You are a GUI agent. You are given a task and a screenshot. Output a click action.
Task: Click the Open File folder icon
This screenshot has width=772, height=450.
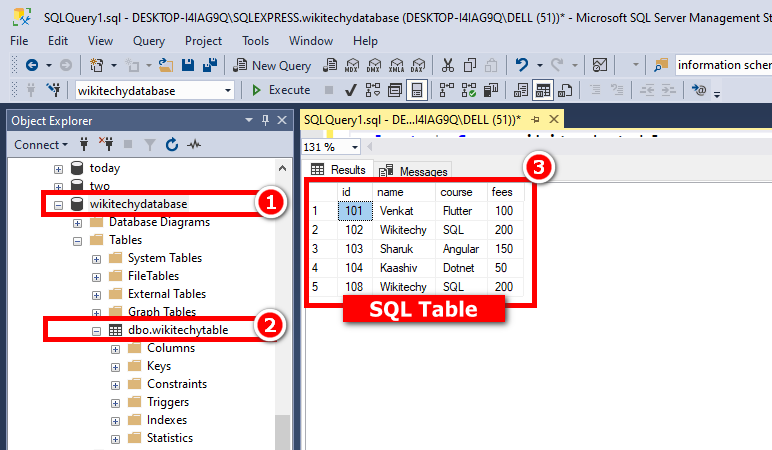click(x=166, y=65)
